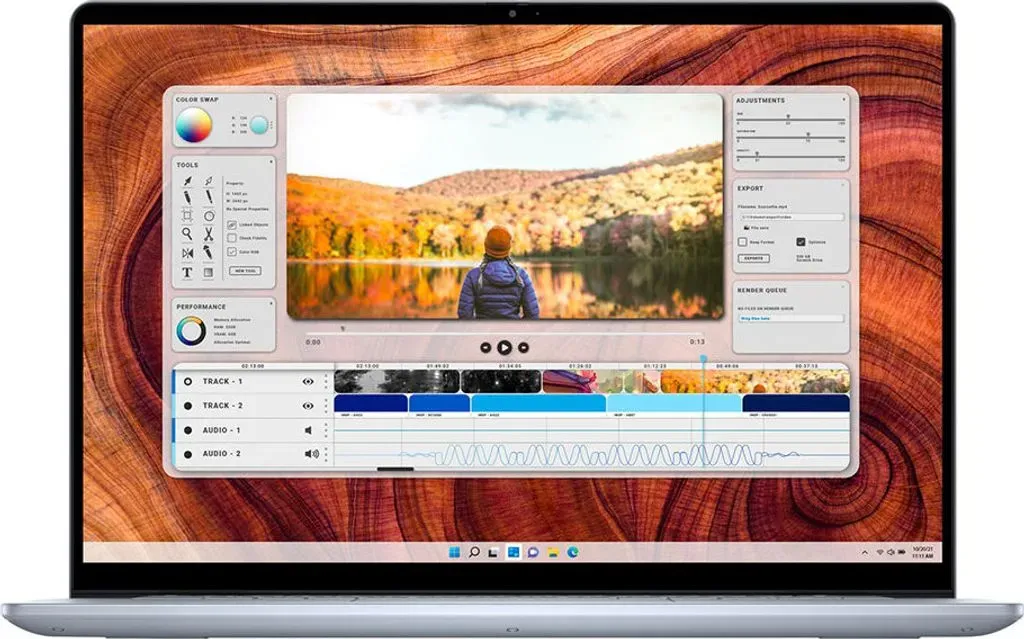This screenshot has width=1024, height=639.
Task: Select the microphone tool icon
Action: [x=209, y=253]
